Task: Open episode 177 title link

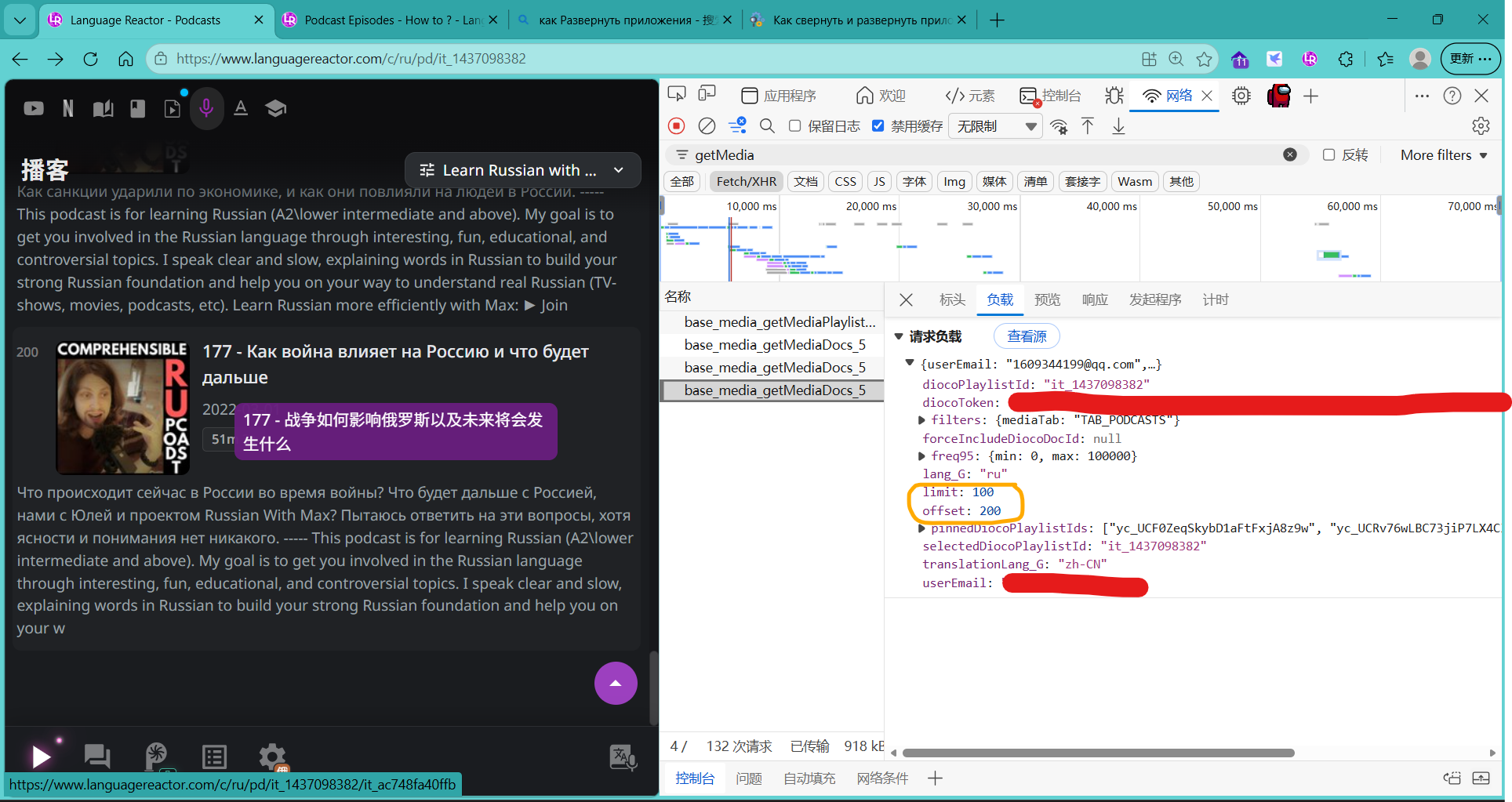Action: (x=395, y=364)
